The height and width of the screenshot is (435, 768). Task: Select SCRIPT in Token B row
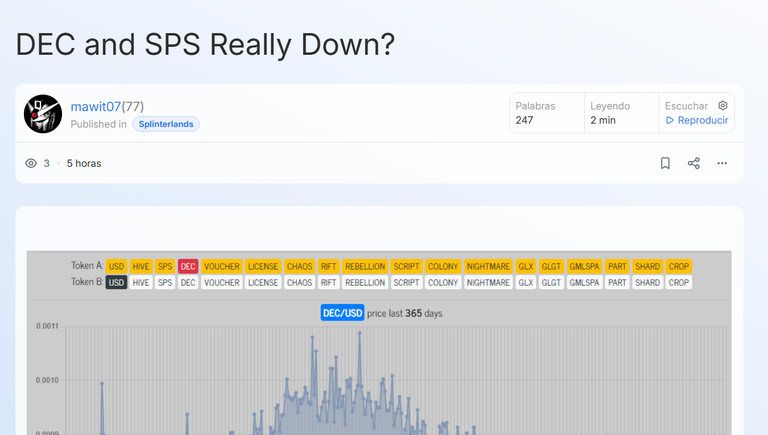[x=407, y=283]
